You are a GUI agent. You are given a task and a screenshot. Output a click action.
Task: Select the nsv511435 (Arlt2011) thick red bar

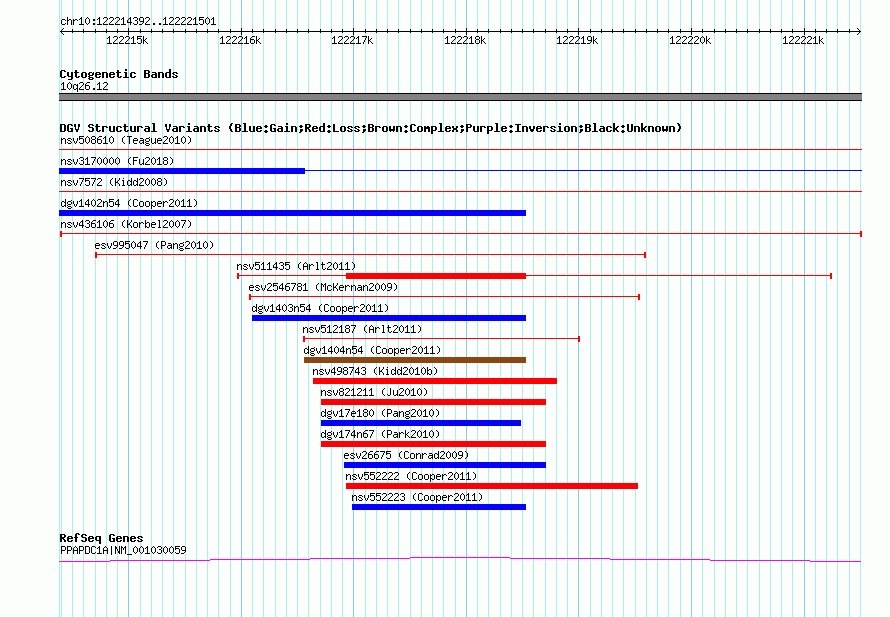(x=436, y=276)
